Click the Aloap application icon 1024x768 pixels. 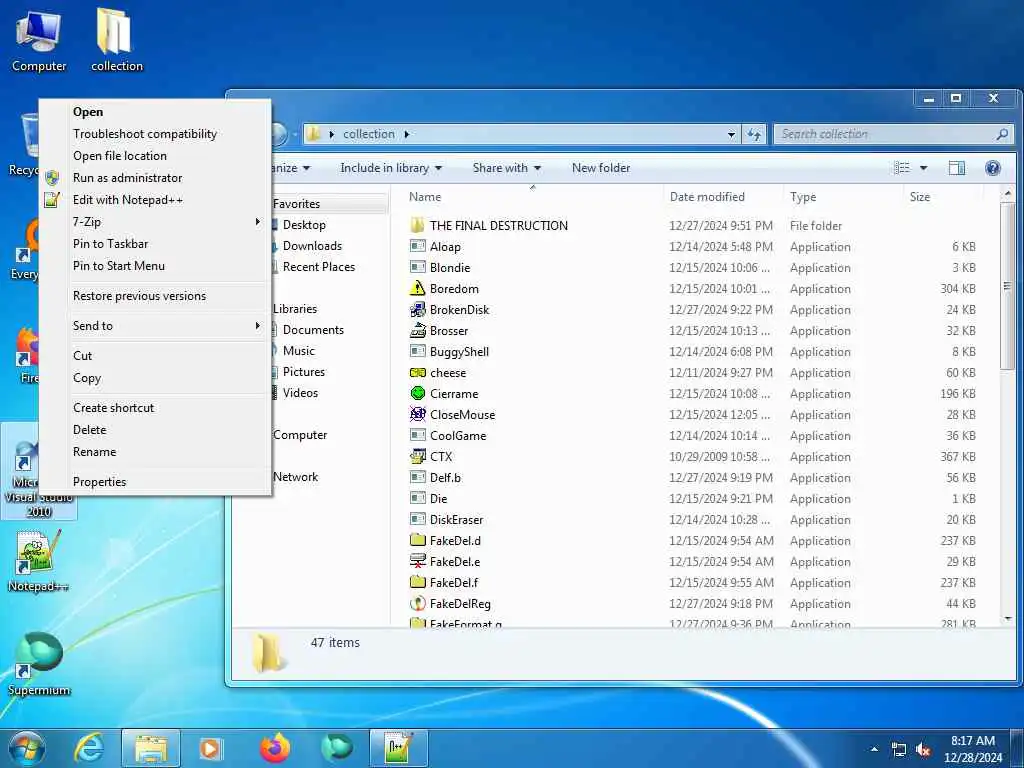[x=417, y=246]
